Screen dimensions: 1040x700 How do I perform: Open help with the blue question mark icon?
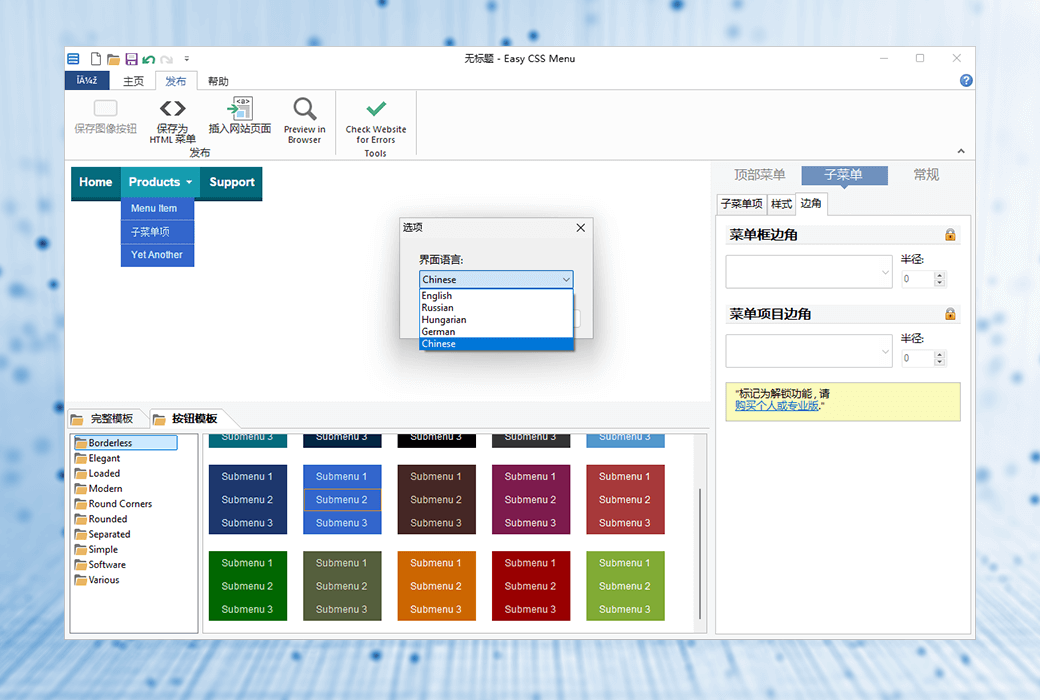point(966,80)
